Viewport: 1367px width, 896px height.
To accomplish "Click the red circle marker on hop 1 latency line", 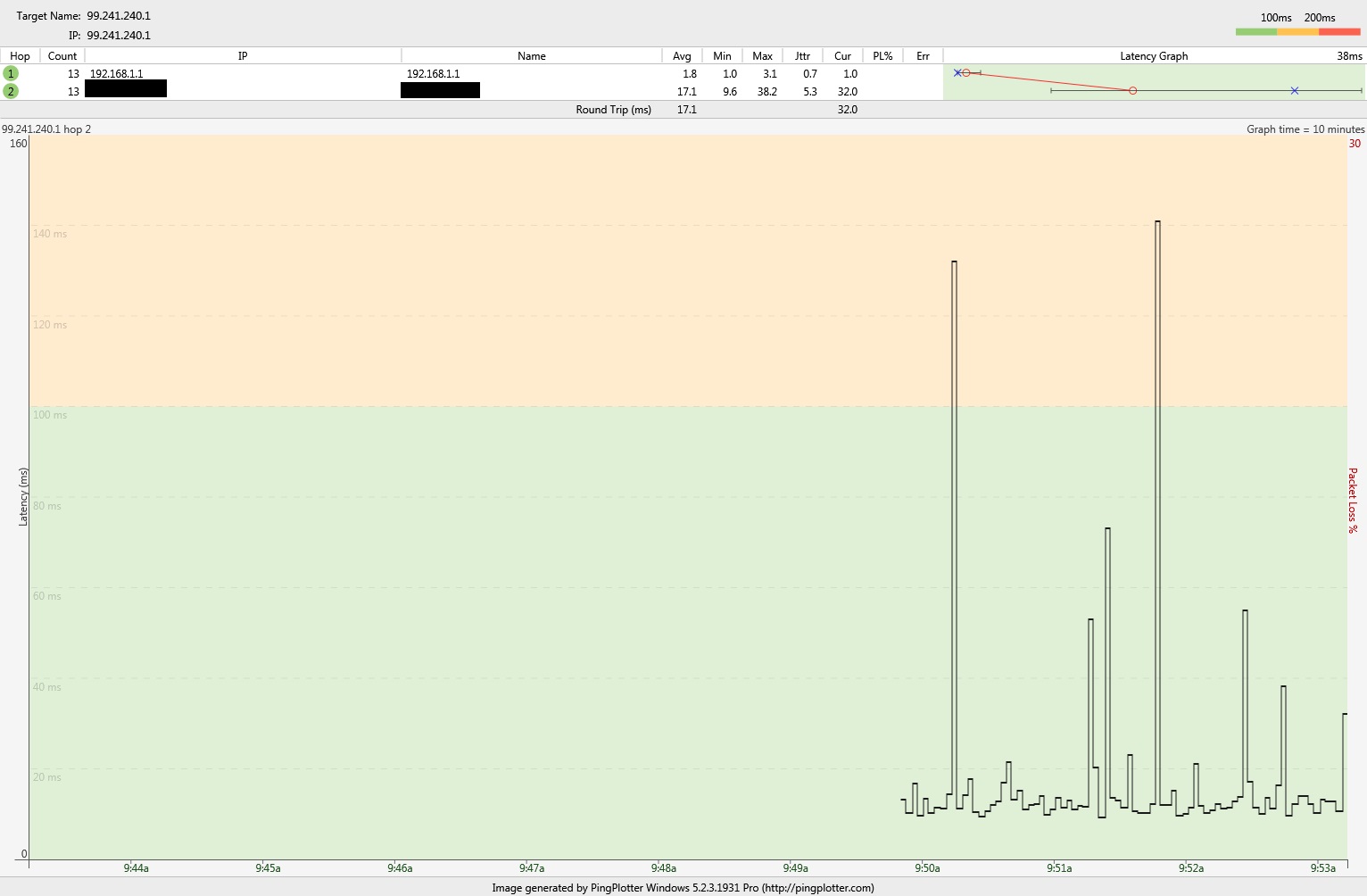I will click(x=966, y=73).
